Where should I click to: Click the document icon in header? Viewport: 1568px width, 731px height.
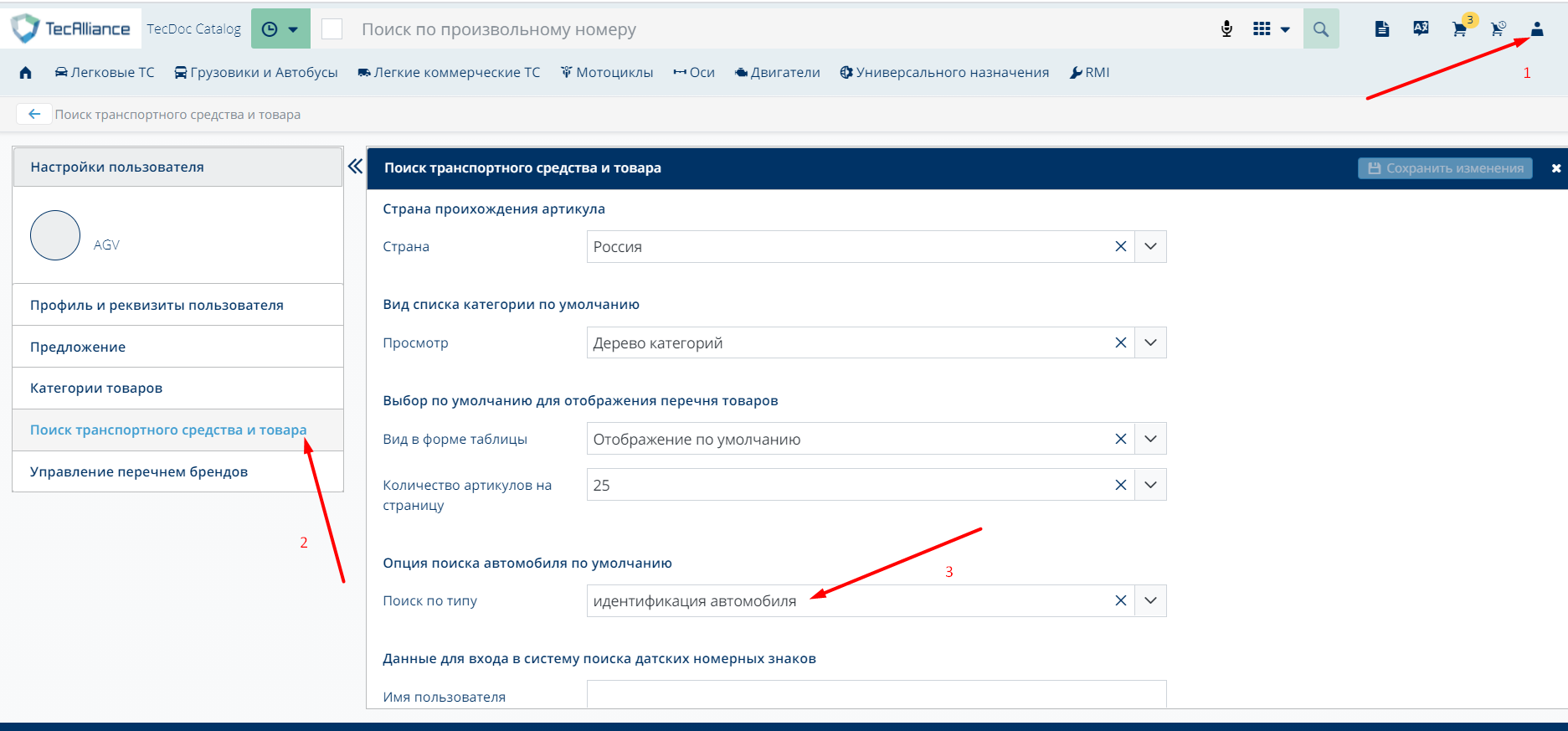coord(1382,29)
